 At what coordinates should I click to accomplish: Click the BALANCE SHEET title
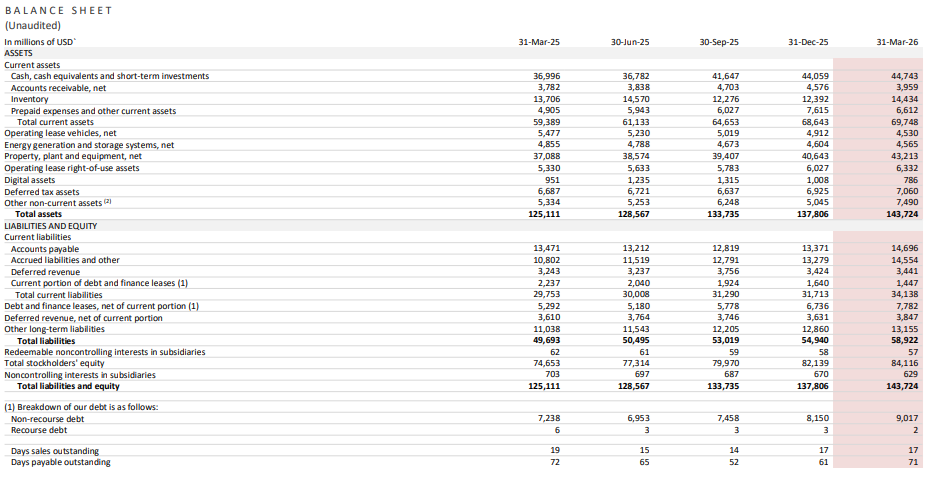(x=59, y=10)
